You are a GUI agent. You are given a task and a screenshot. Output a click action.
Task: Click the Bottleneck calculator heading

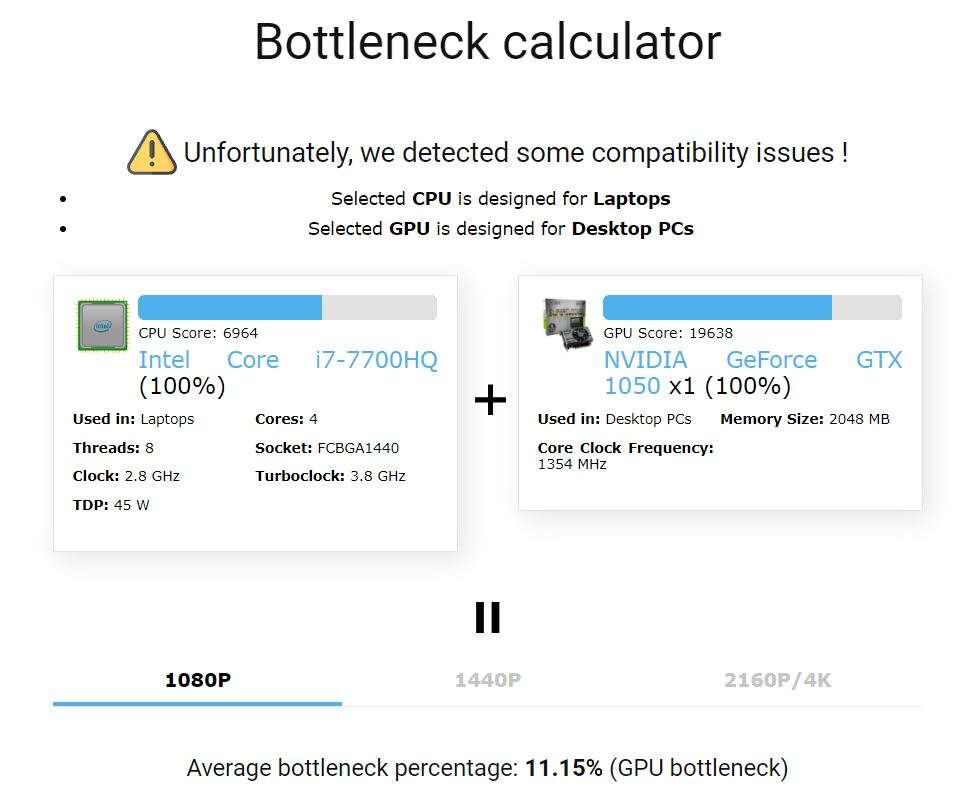point(488,42)
